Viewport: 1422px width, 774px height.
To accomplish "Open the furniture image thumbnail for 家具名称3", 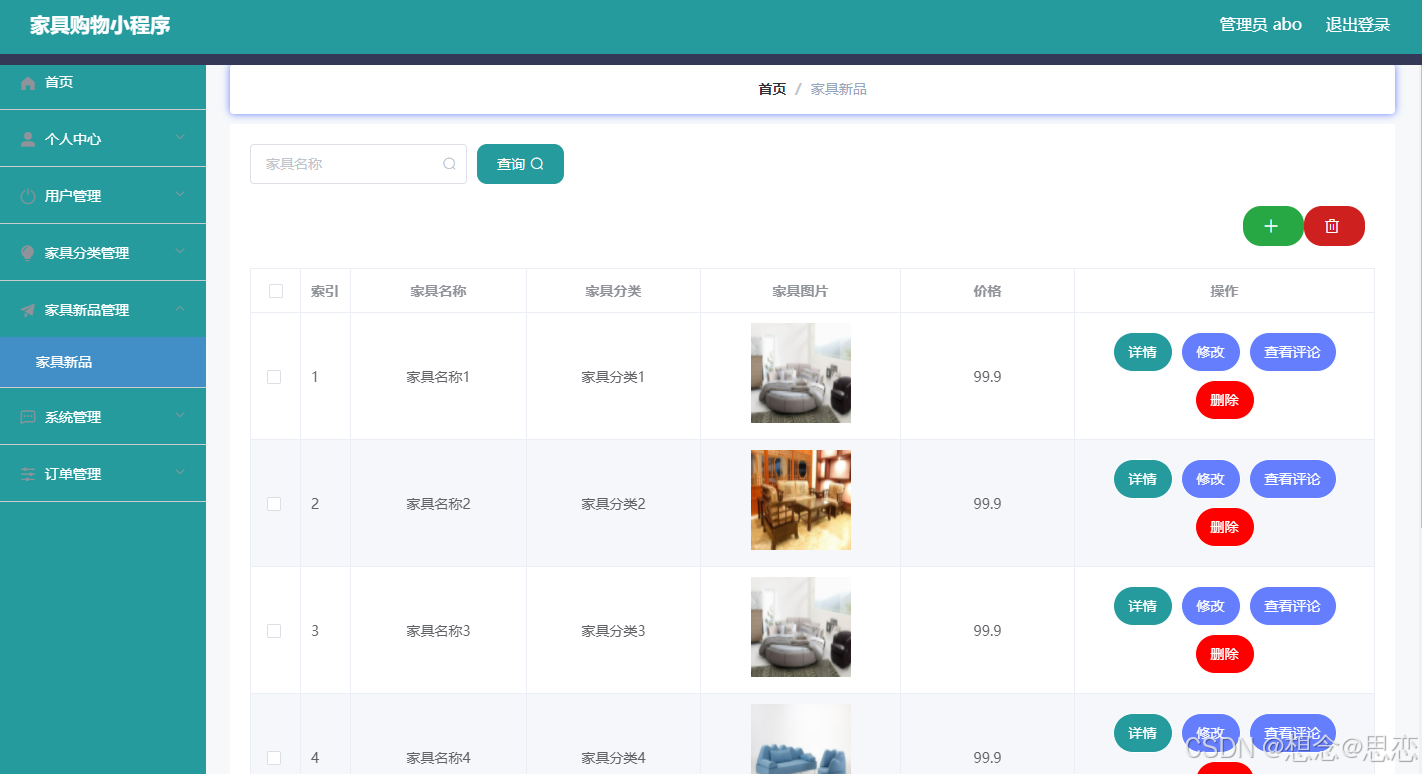I will coord(801,627).
